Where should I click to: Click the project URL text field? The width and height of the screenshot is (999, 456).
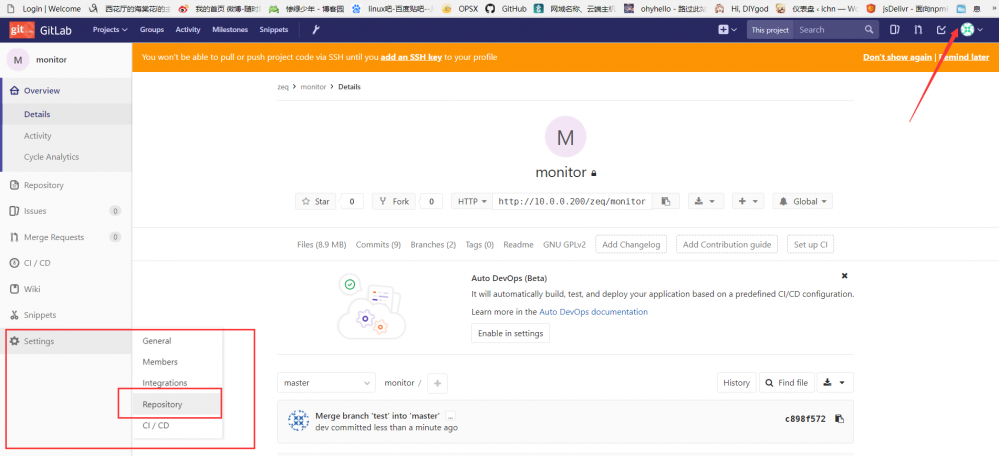click(573, 201)
